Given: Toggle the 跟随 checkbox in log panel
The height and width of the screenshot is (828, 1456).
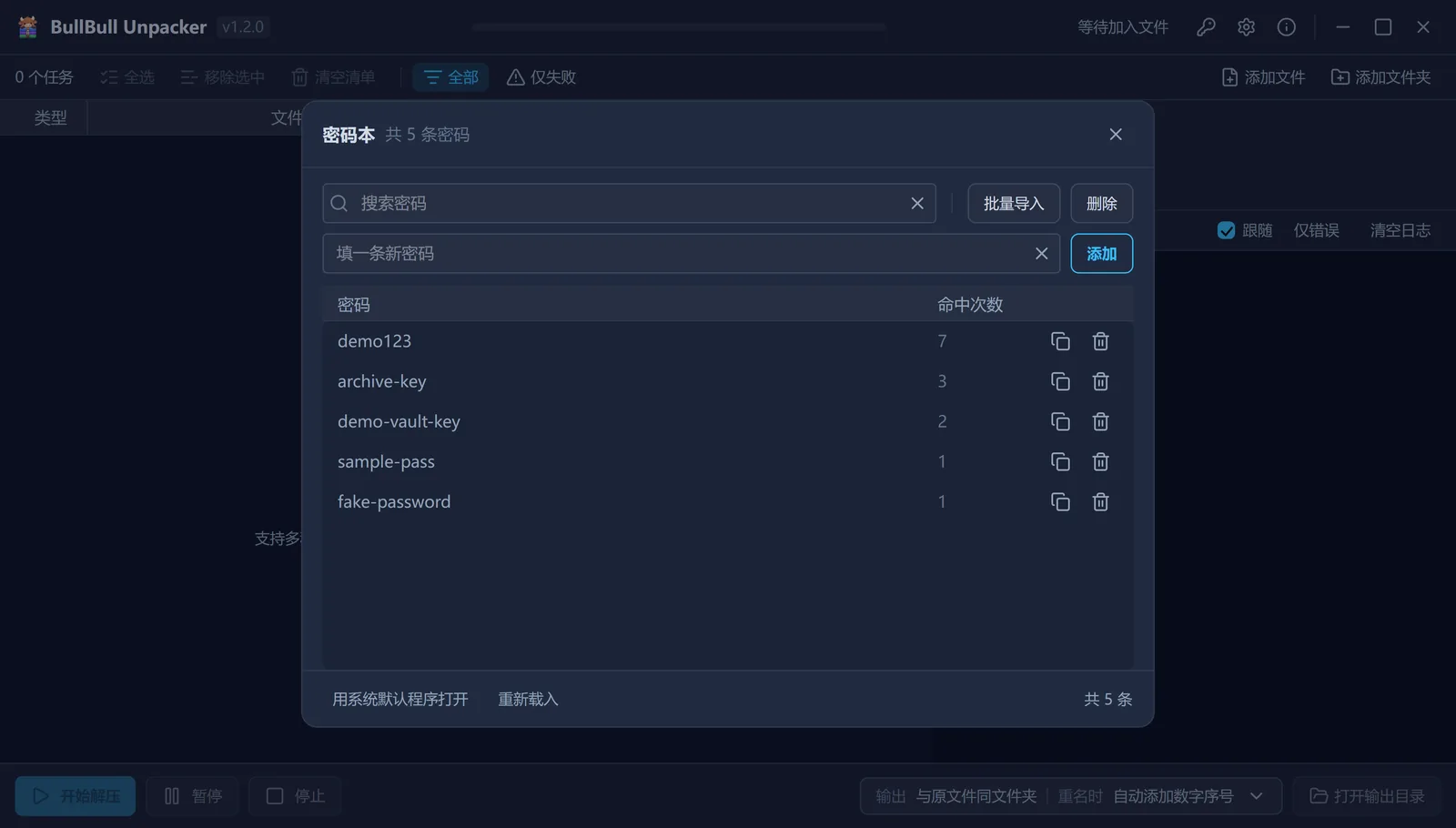Looking at the screenshot, I should pyautogui.click(x=1226, y=230).
